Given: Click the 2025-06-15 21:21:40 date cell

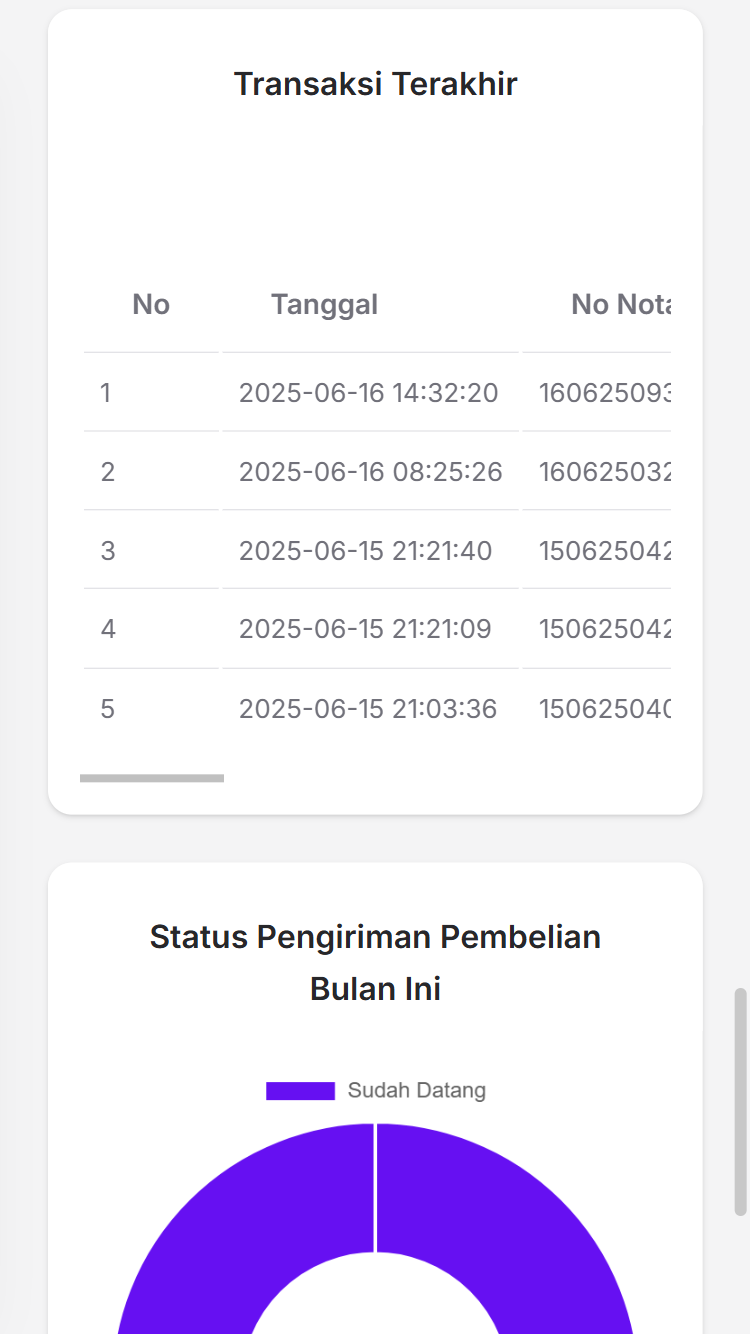Looking at the screenshot, I should (x=365, y=551).
